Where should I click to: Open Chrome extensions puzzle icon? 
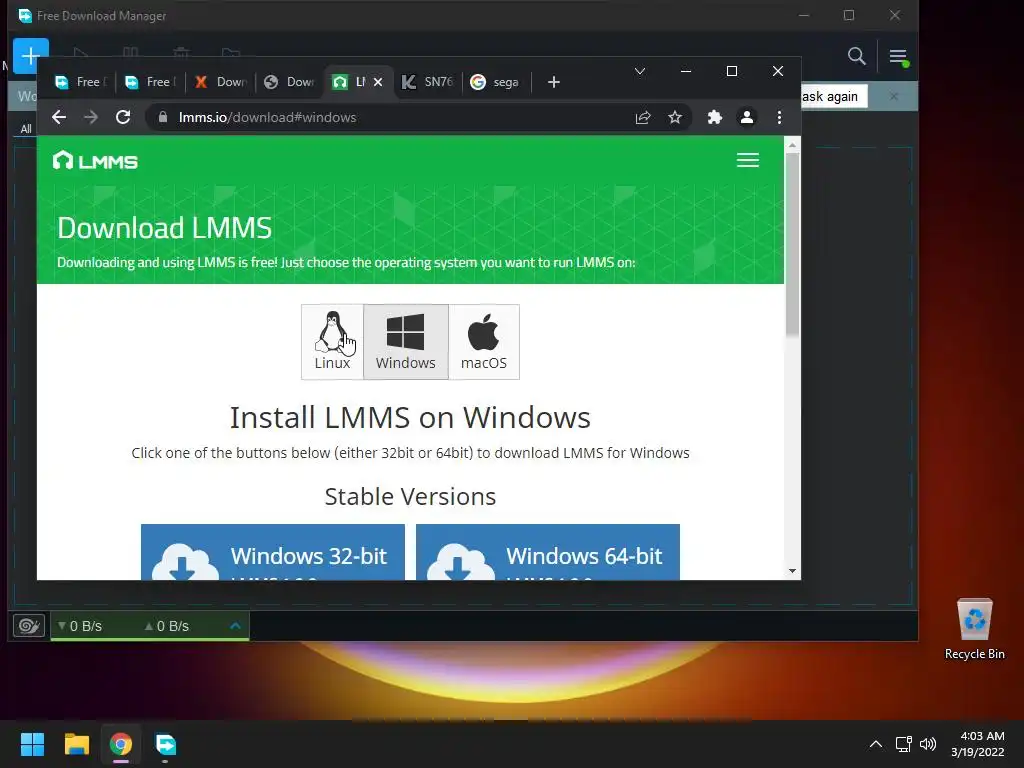click(x=715, y=118)
